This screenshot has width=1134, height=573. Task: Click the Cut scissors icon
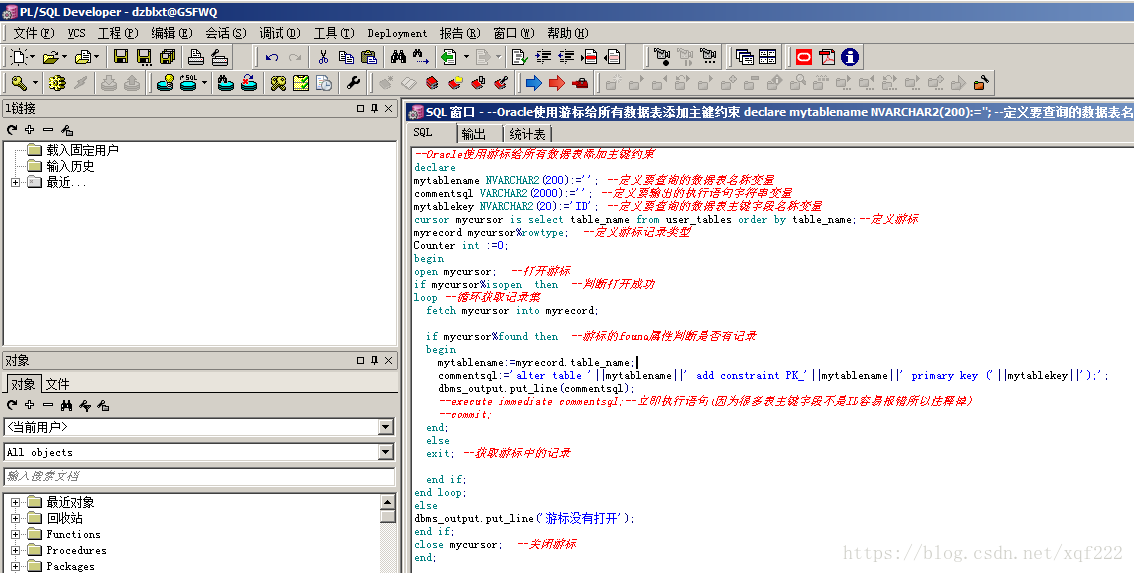click(x=323, y=56)
